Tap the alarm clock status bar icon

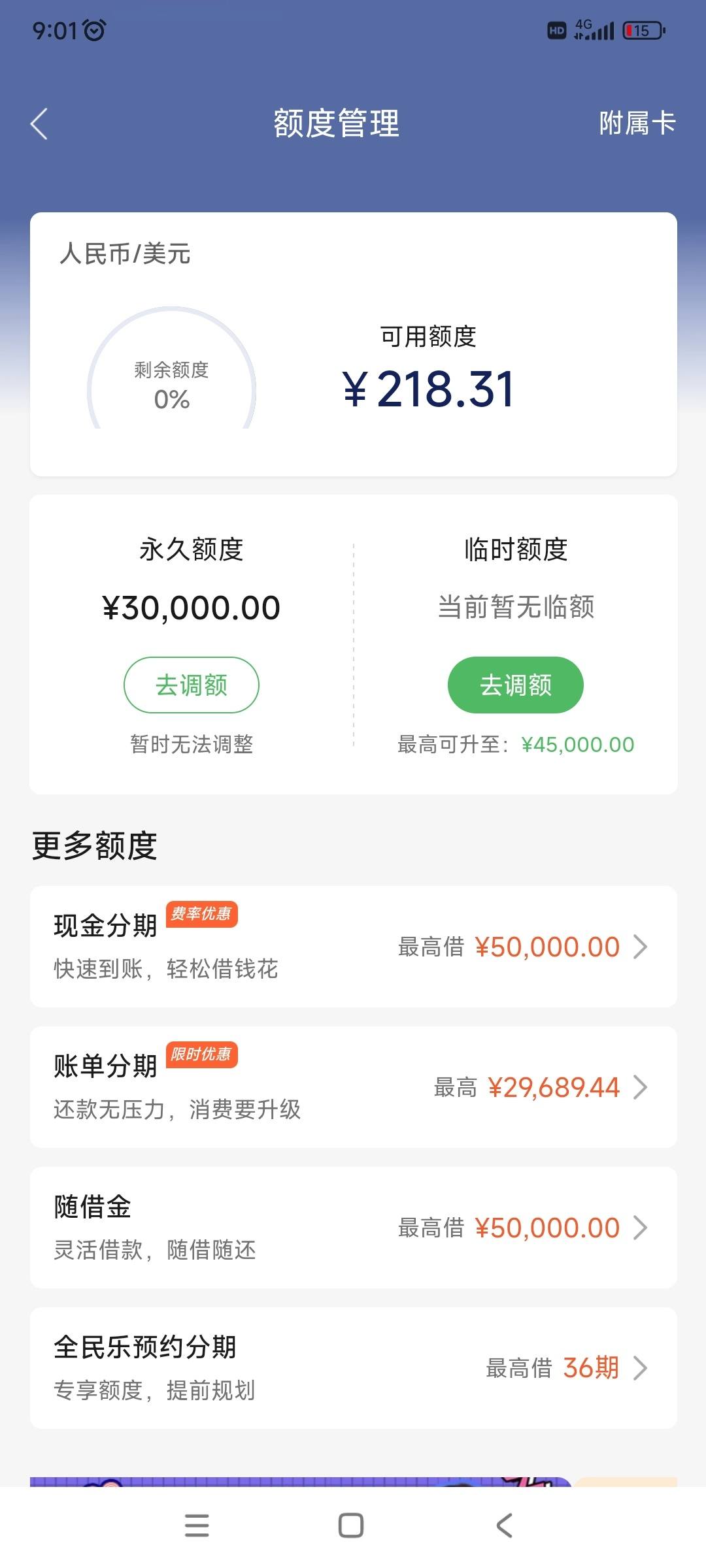tap(95, 30)
